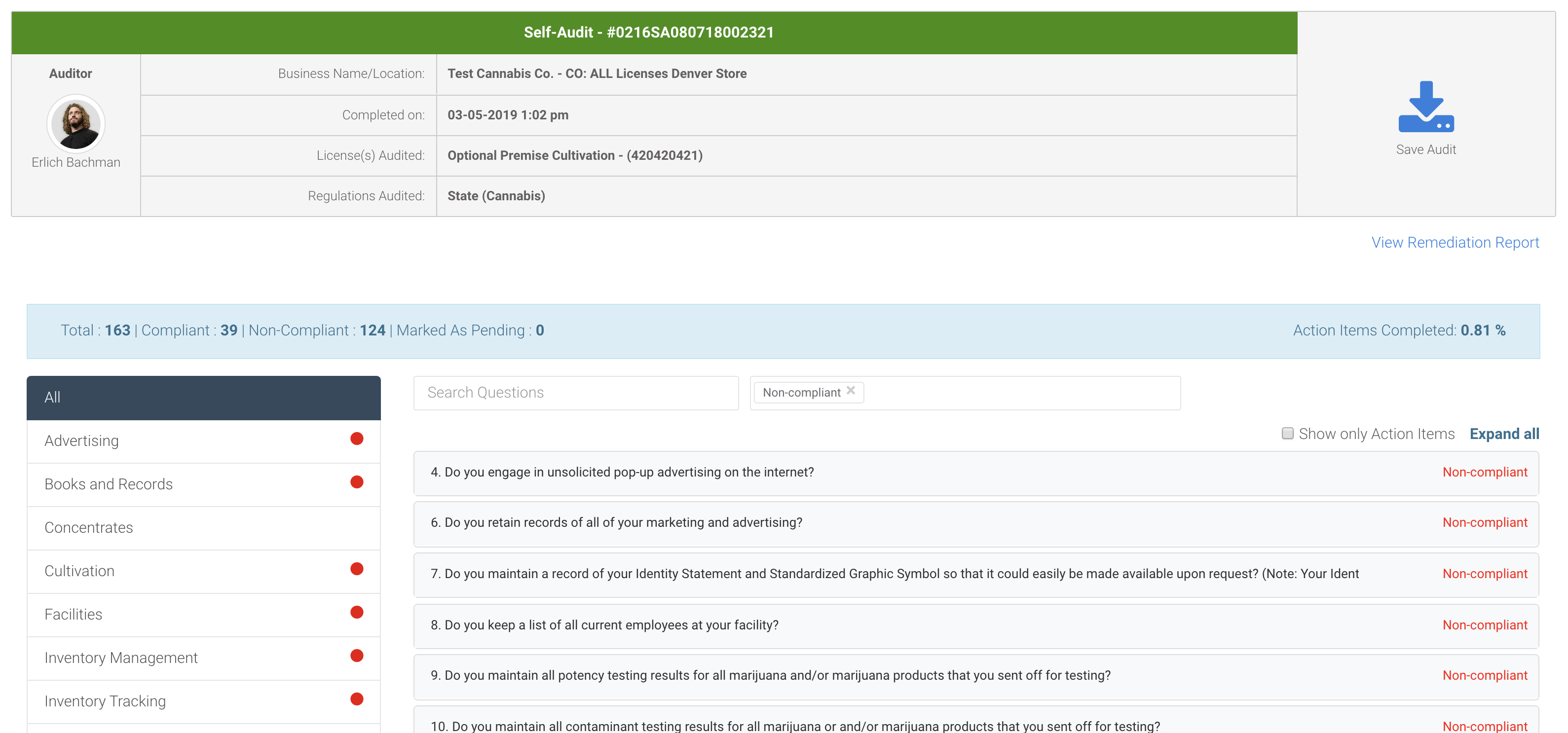Click the red dot beside Advertising
This screenshot has height=733, width=1568.
[x=357, y=439]
